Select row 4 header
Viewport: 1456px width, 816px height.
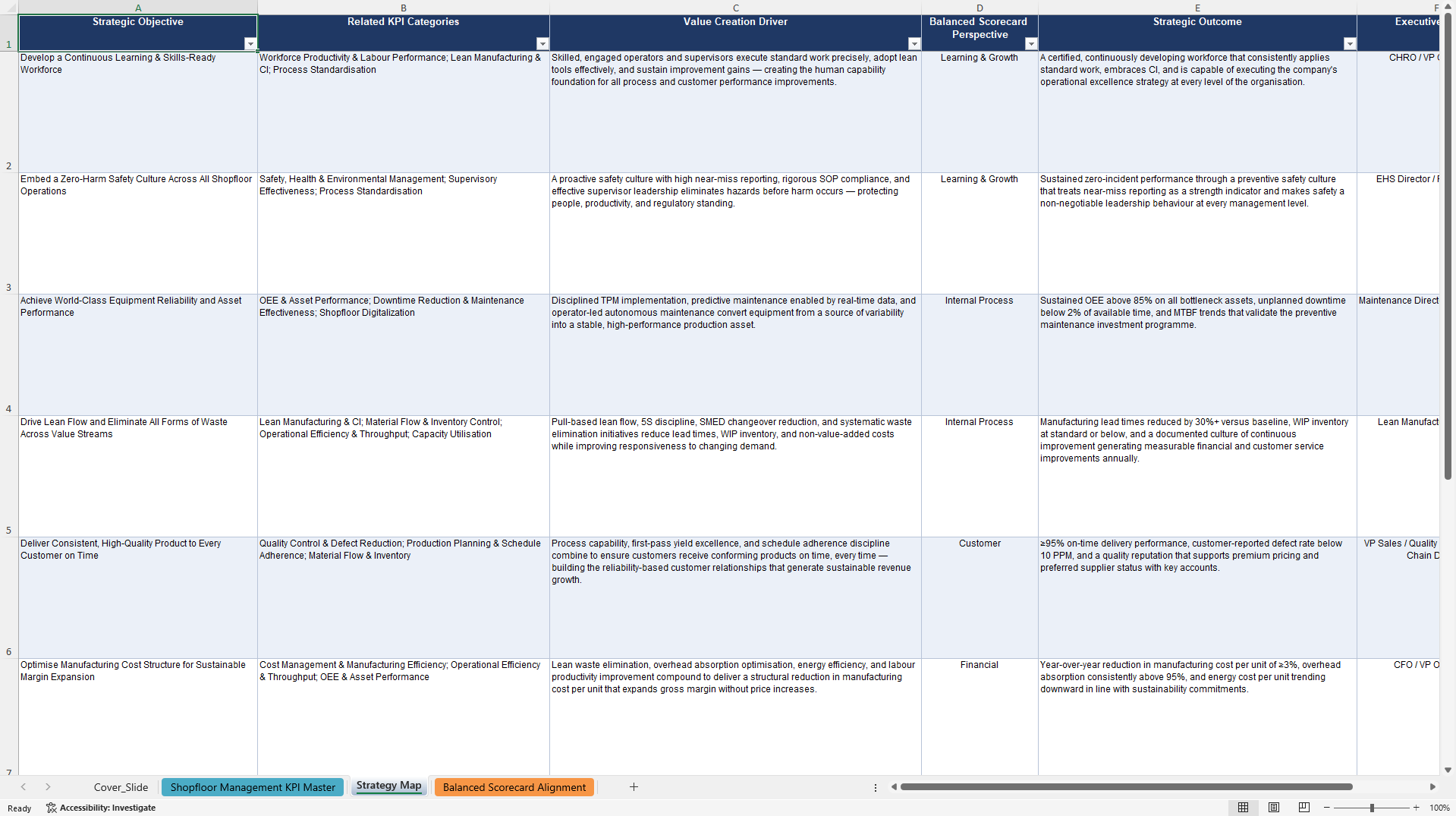coord(9,354)
